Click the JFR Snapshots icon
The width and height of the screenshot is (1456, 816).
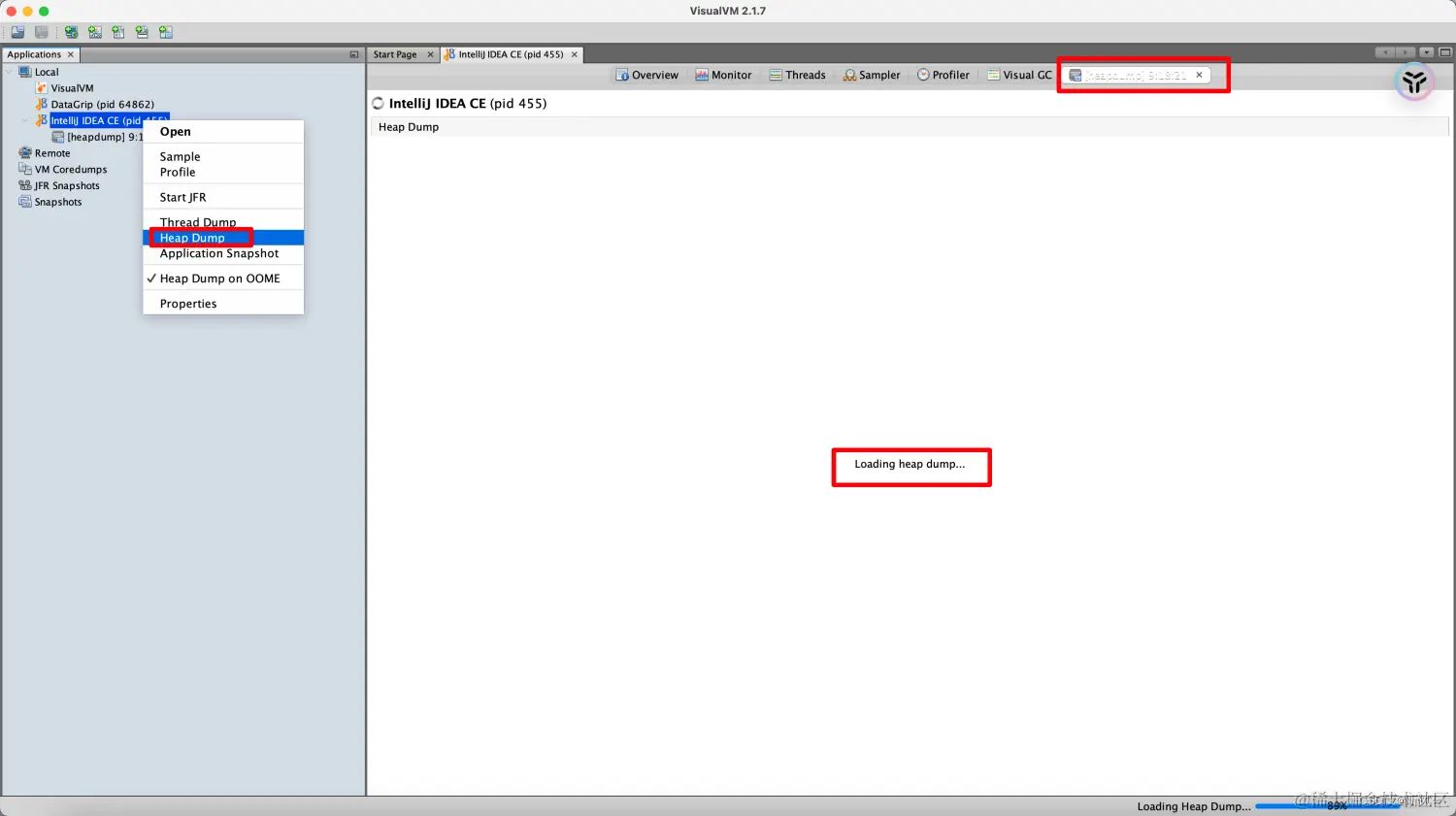pyautogui.click(x=25, y=185)
